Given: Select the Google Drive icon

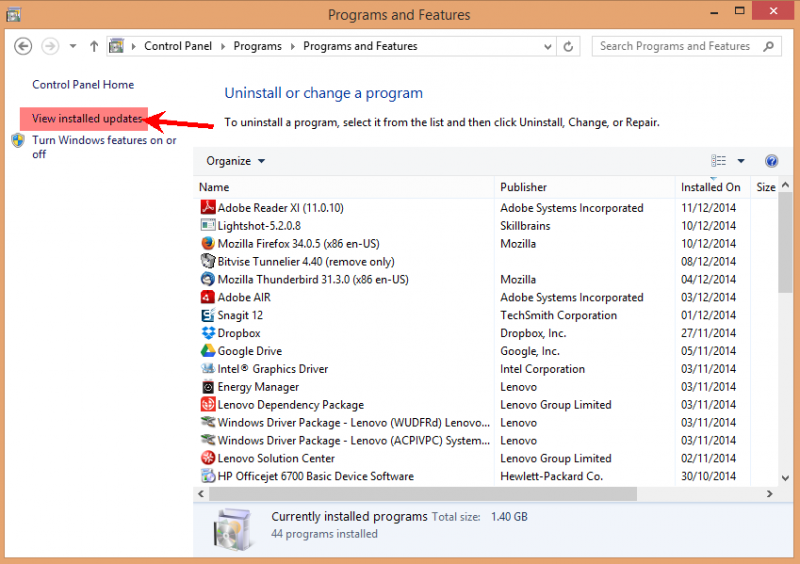Looking at the screenshot, I should click(x=208, y=351).
